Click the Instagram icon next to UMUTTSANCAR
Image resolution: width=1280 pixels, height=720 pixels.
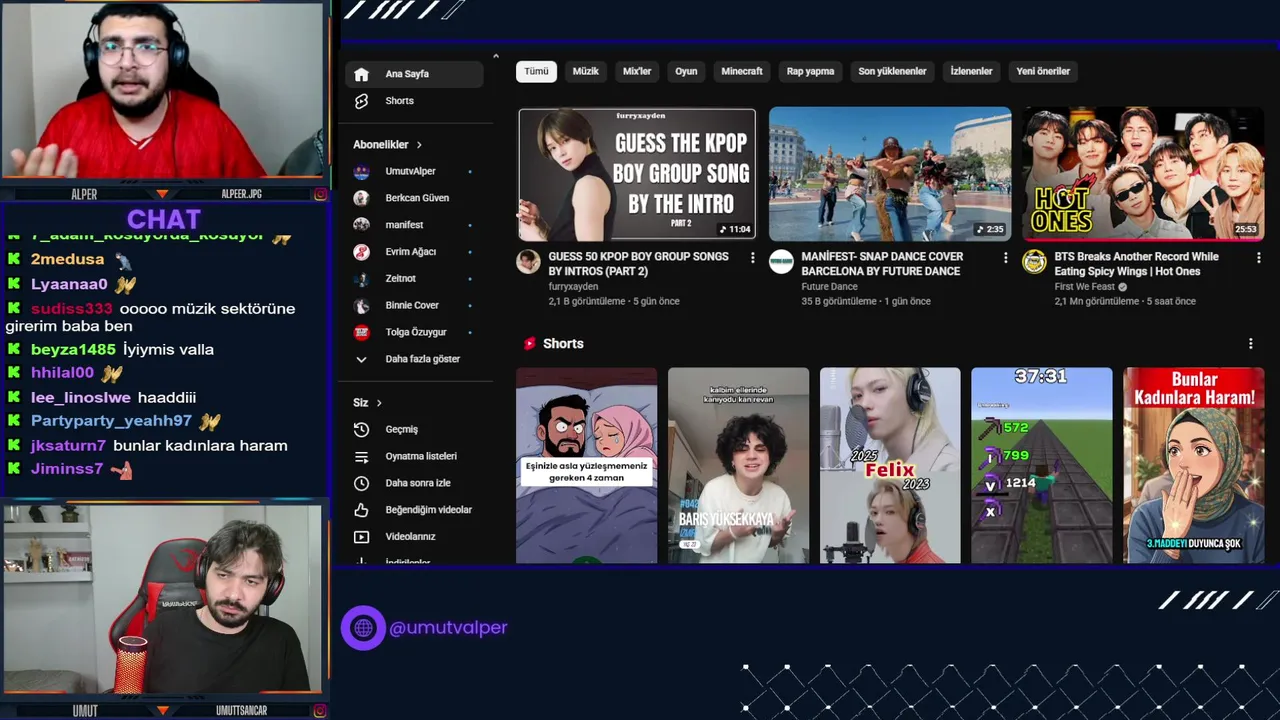click(320, 711)
